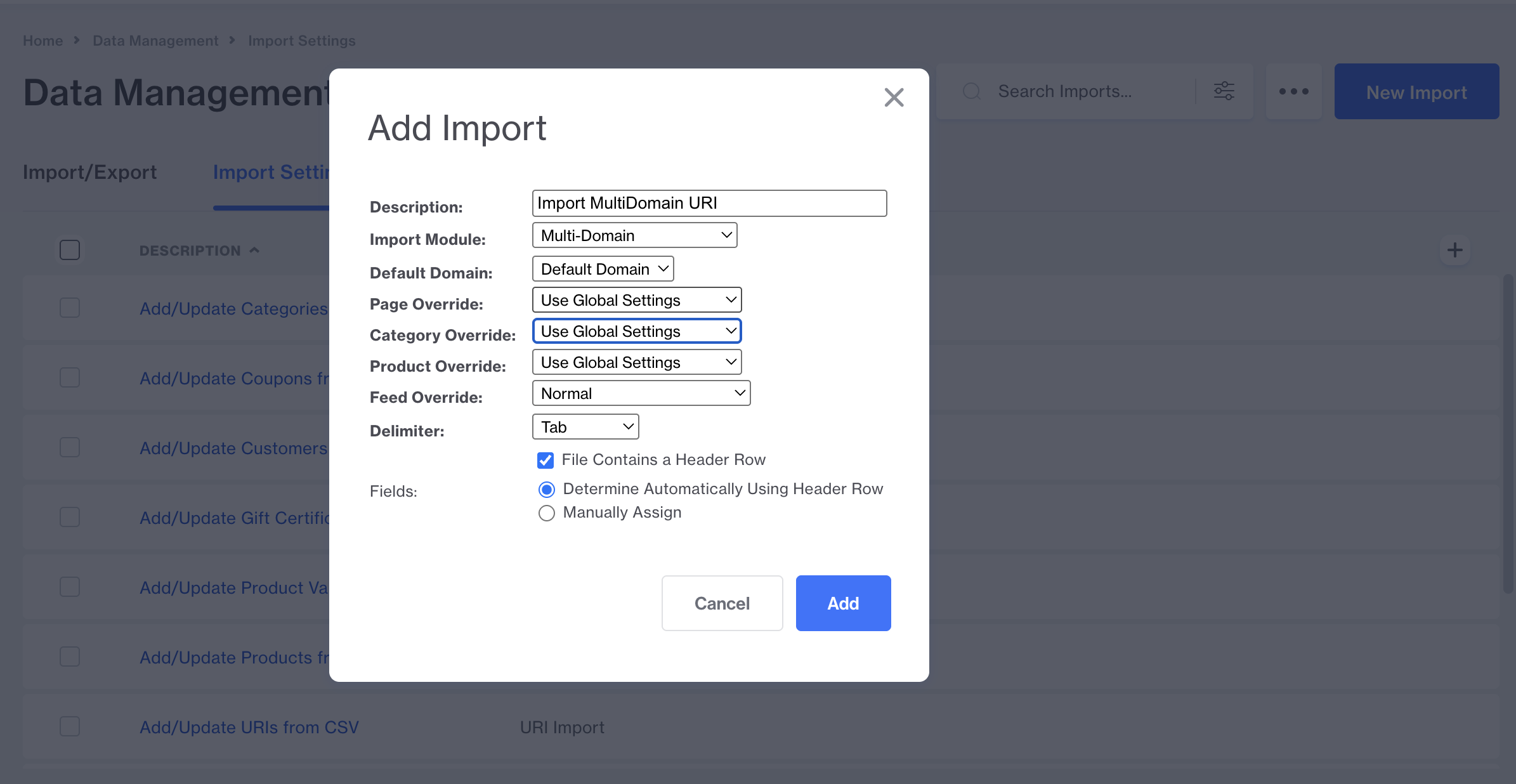Open the Import Module dropdown
The height and width of the screenshot is (784, 1516).
(x=634, y=235)
